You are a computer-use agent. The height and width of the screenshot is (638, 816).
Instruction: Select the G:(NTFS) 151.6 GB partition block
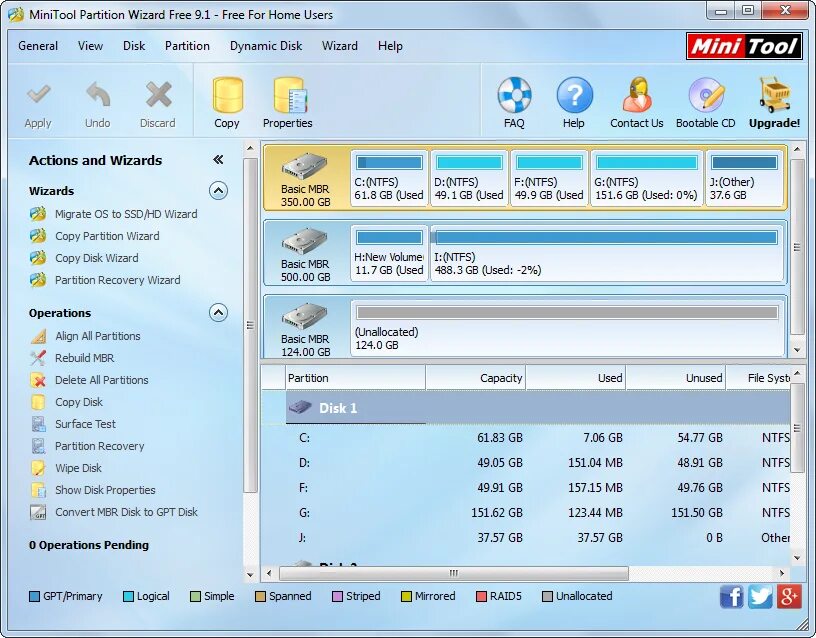pos(646,178)
